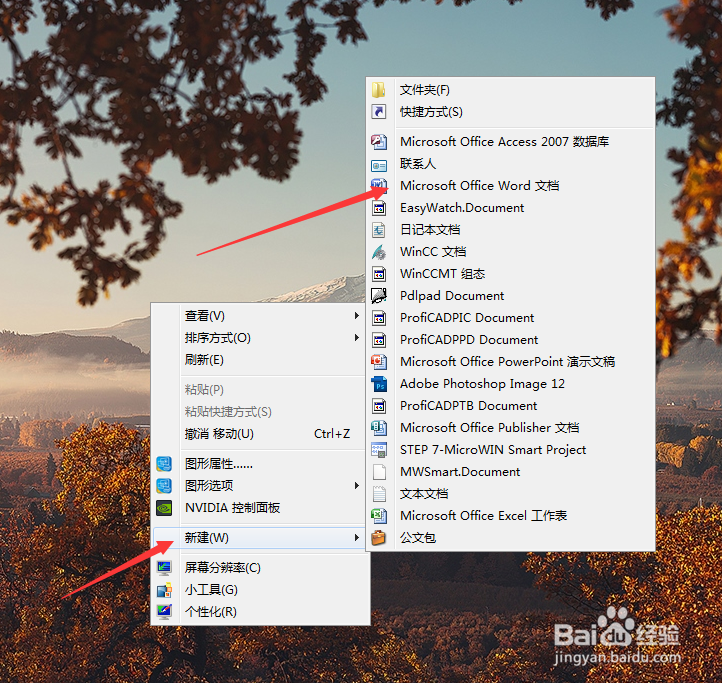Choose Microsoft Office Publisher 文档
Screen dimensions: 722x683
point(510,428)
